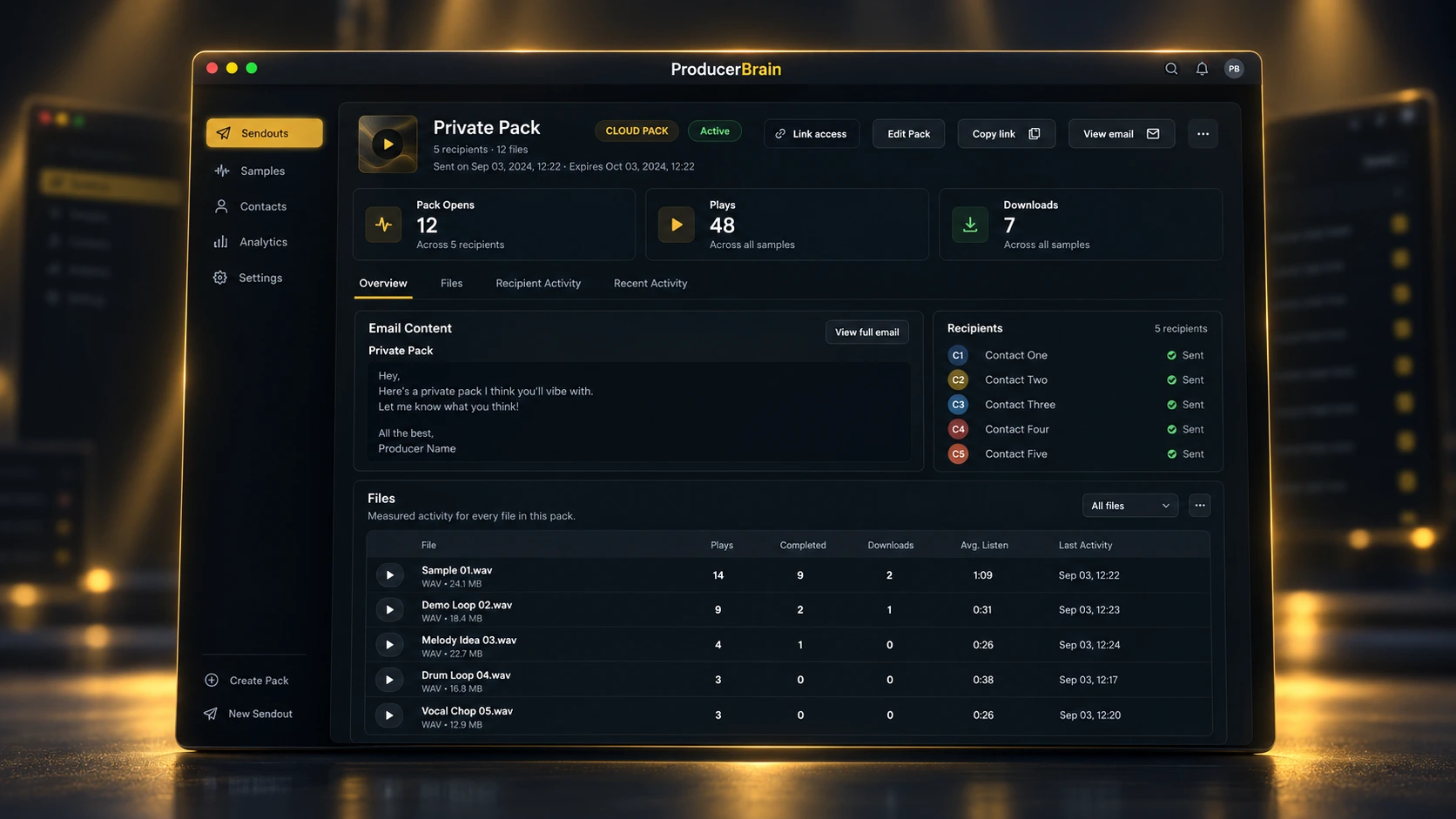Open the PB profile avatar

(1234, 69)
